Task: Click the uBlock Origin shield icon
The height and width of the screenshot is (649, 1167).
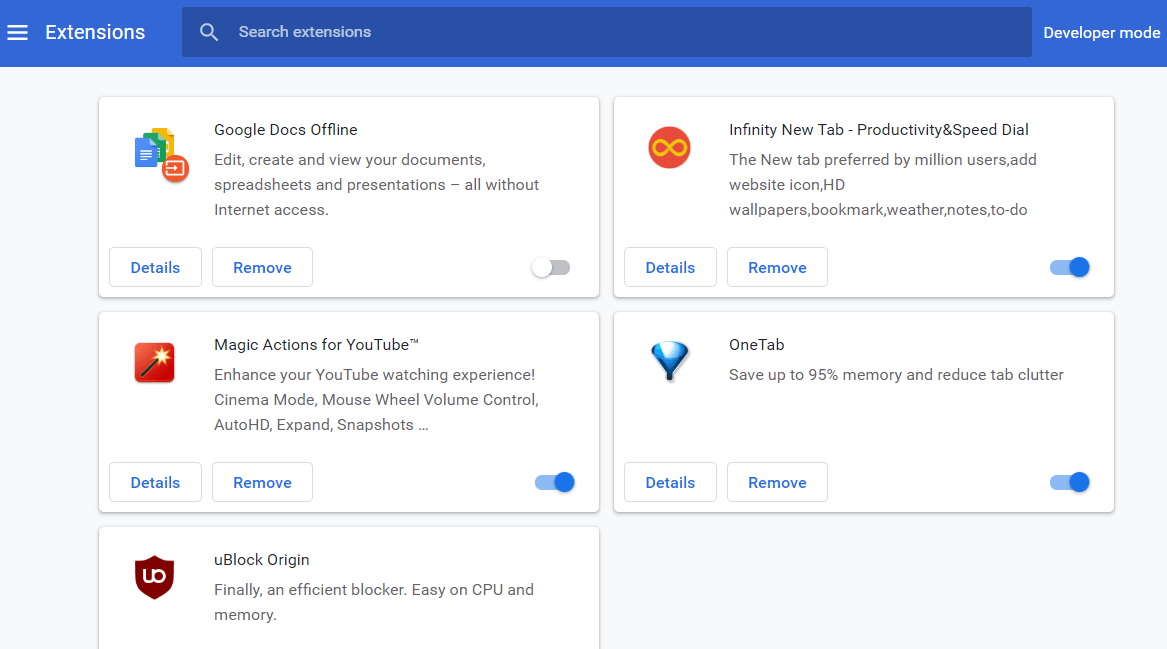Action: (155, 577)
